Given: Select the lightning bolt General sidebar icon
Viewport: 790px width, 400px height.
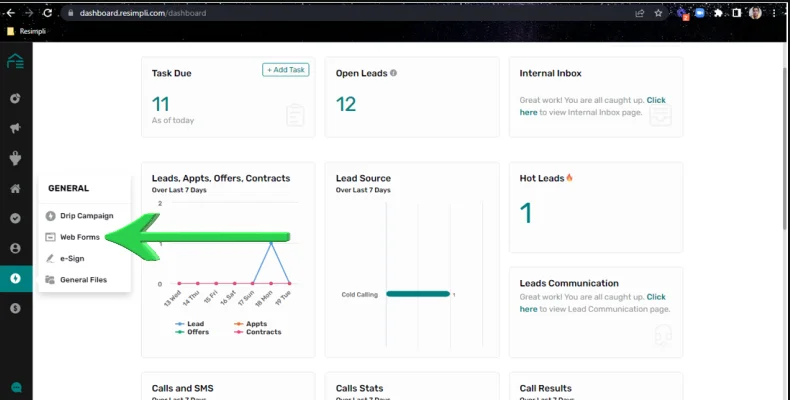Looking at the screenshot, I should [x=16, y=279].
